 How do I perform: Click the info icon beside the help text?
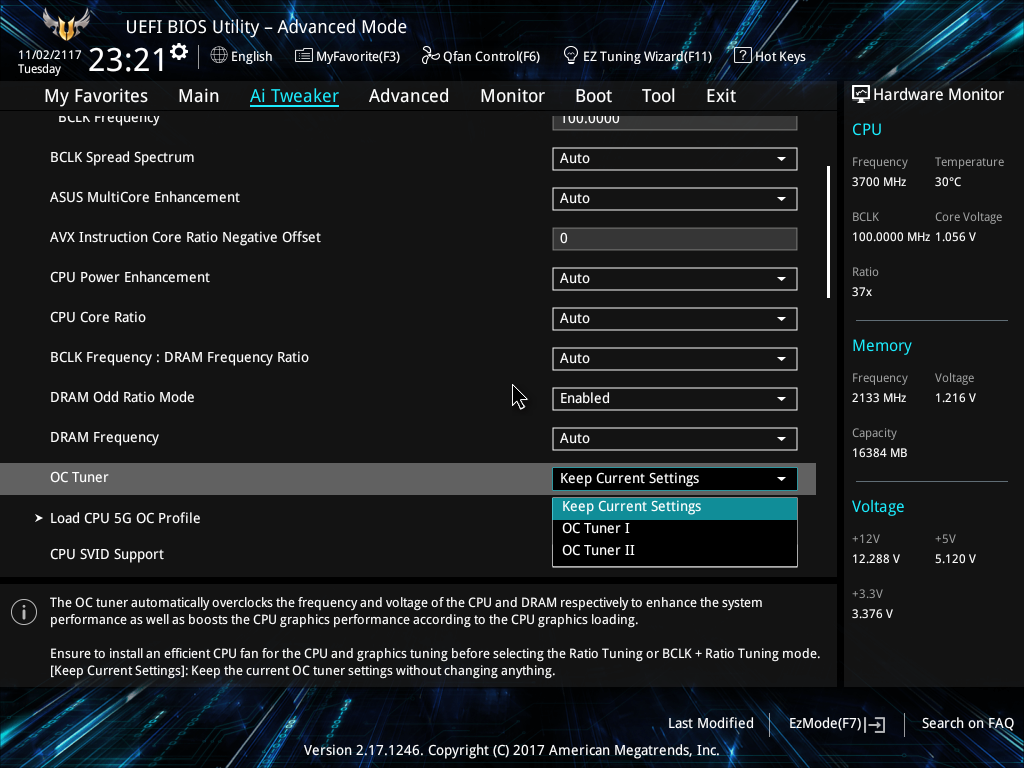tap(23, 612)
